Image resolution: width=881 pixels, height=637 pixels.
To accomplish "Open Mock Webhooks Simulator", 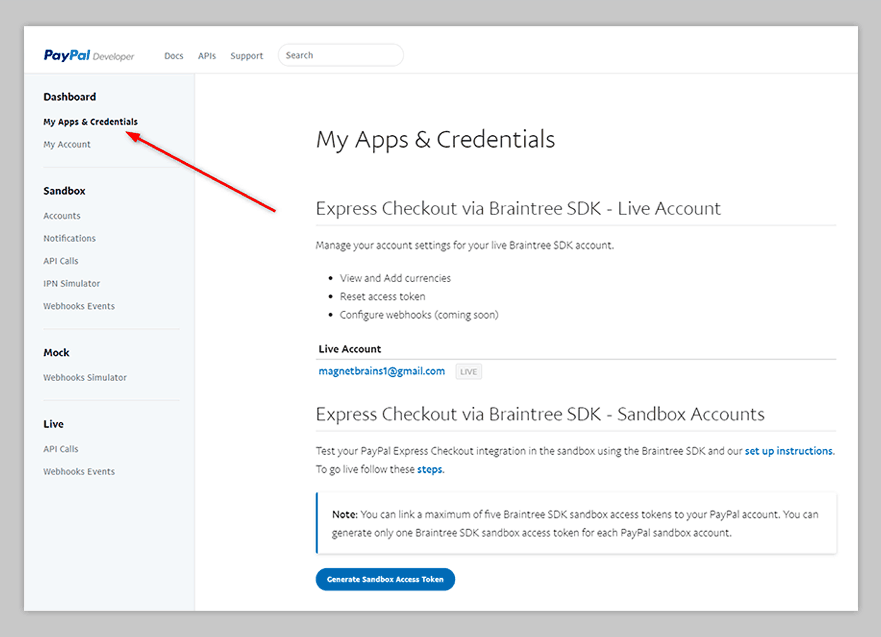I will [85, 378].
